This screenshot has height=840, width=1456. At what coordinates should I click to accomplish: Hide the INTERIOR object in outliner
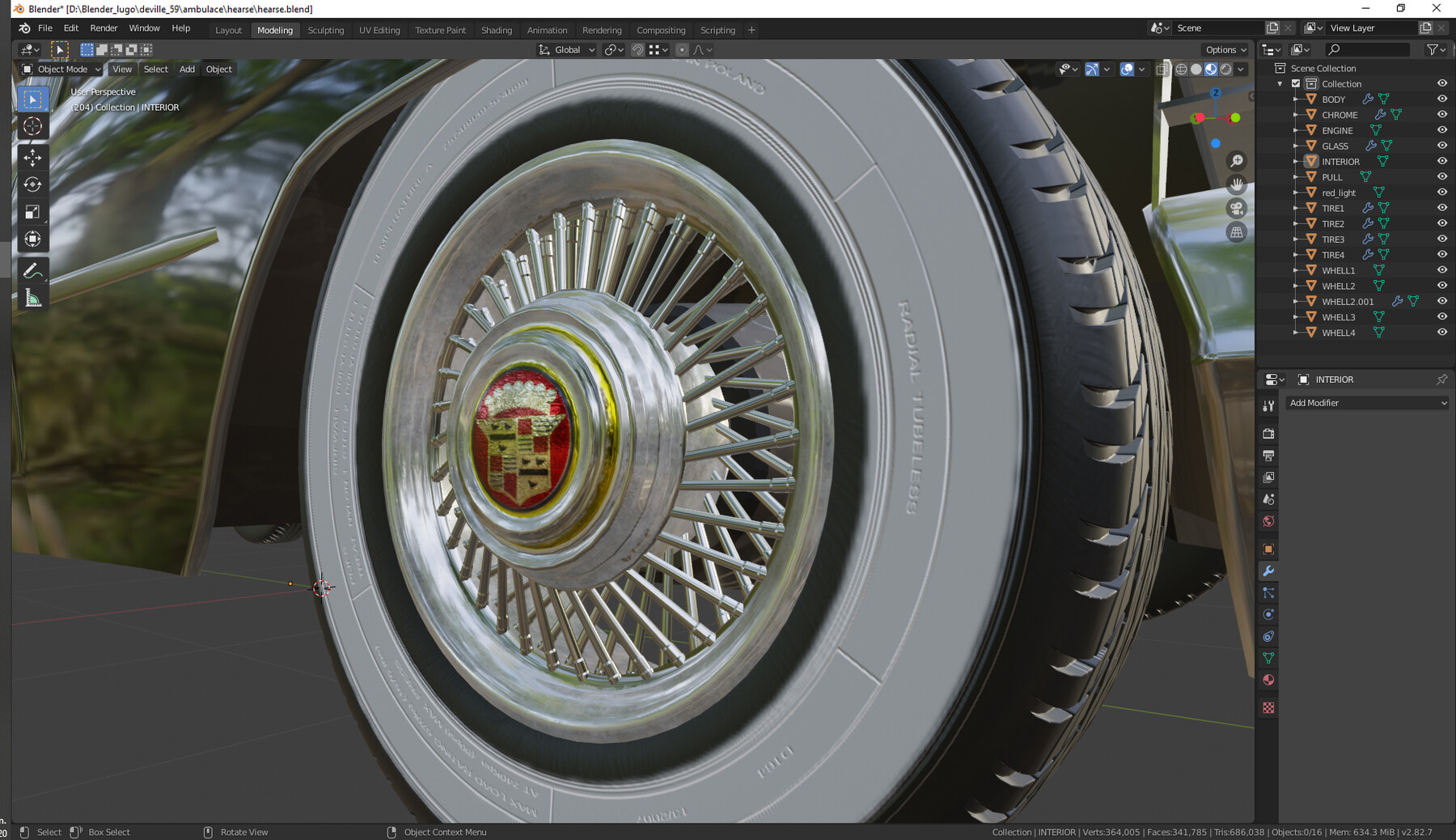tap(1441, 161)
